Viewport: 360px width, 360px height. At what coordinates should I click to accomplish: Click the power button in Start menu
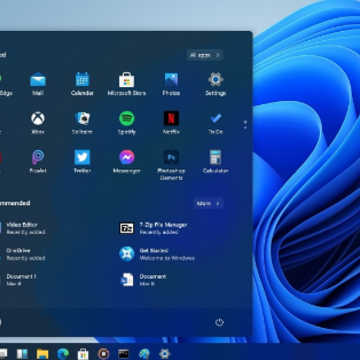click(x=219, y=322)
